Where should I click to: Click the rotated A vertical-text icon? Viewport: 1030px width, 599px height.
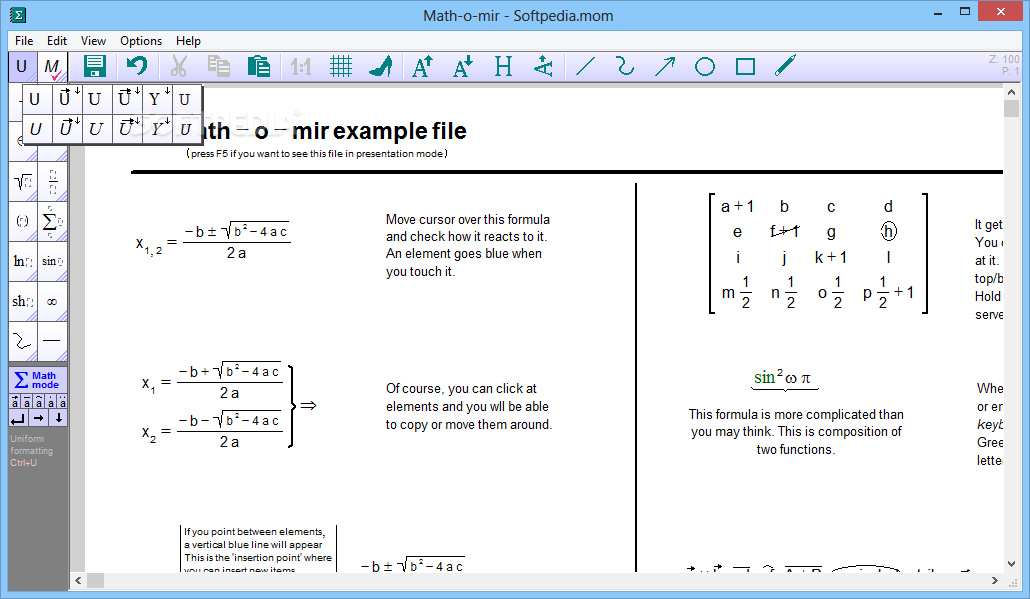point(543,66)
